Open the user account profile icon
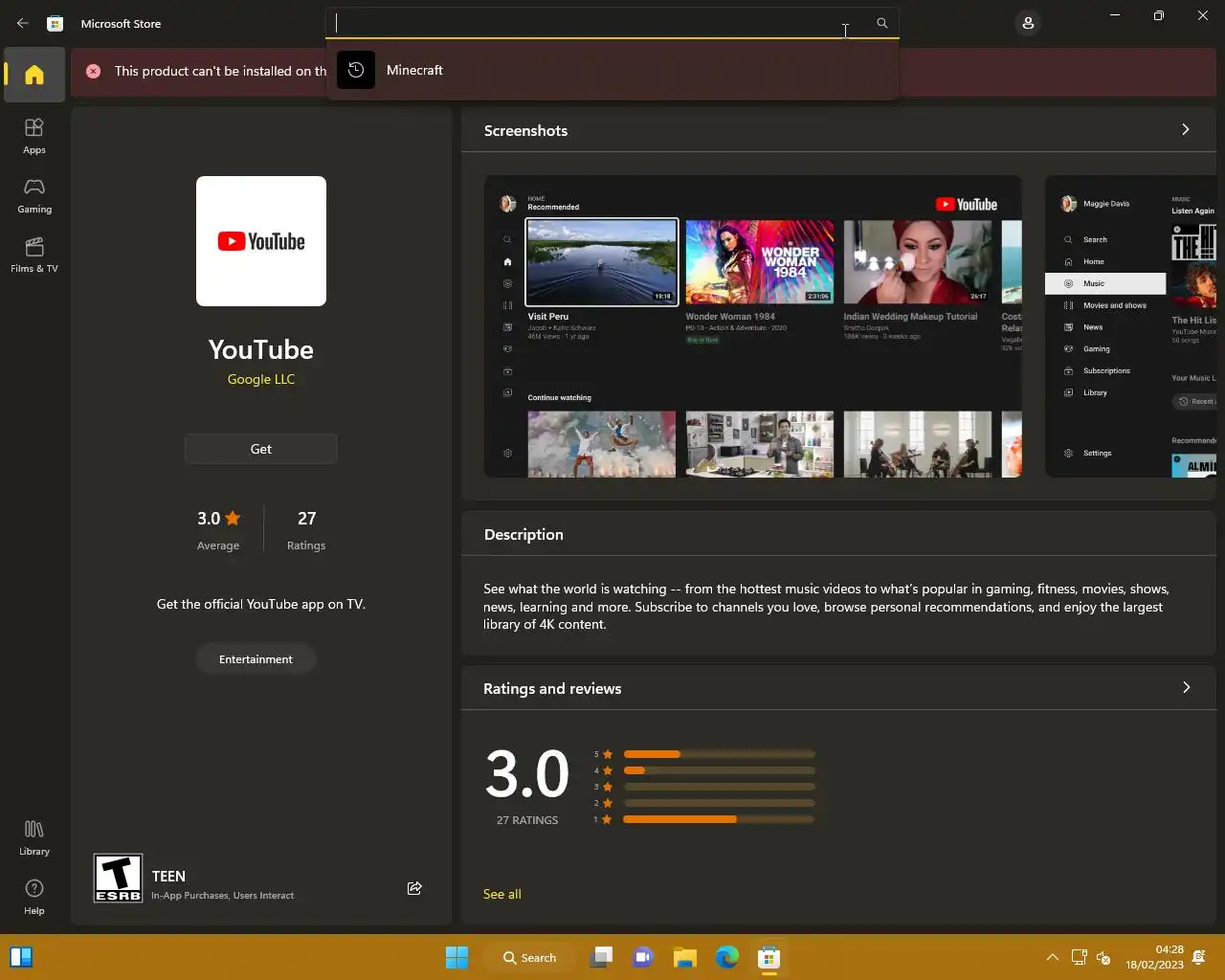Viewport: 1225px width, 980px height. pyautogui.click(x=1028, y=23)
